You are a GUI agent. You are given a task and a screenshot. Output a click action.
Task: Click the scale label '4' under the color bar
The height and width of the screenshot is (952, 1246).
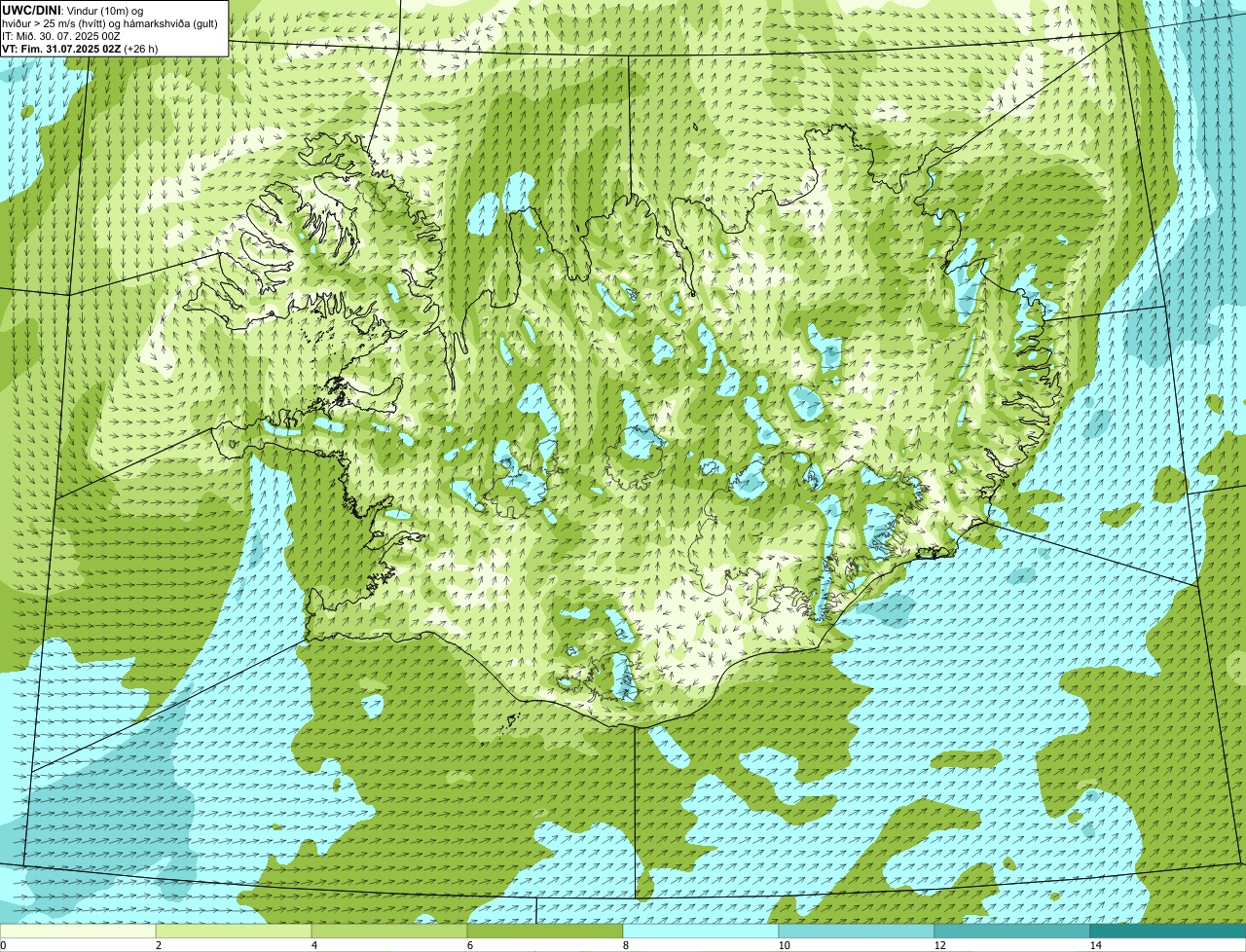(313, 945)
